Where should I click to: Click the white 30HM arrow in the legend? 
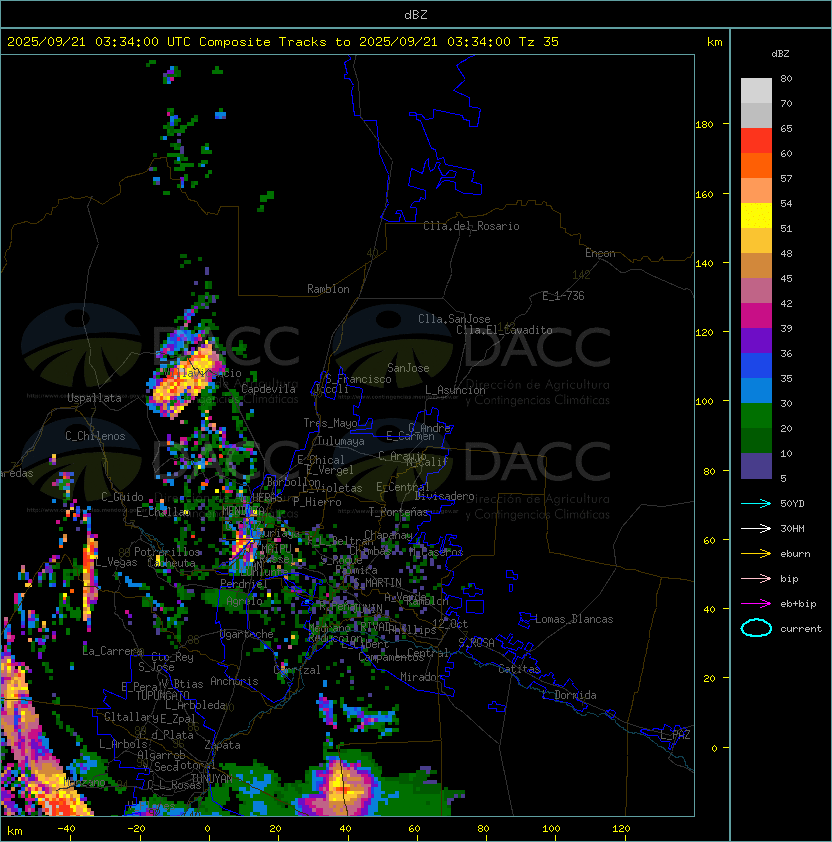click(x=756, y=528)
